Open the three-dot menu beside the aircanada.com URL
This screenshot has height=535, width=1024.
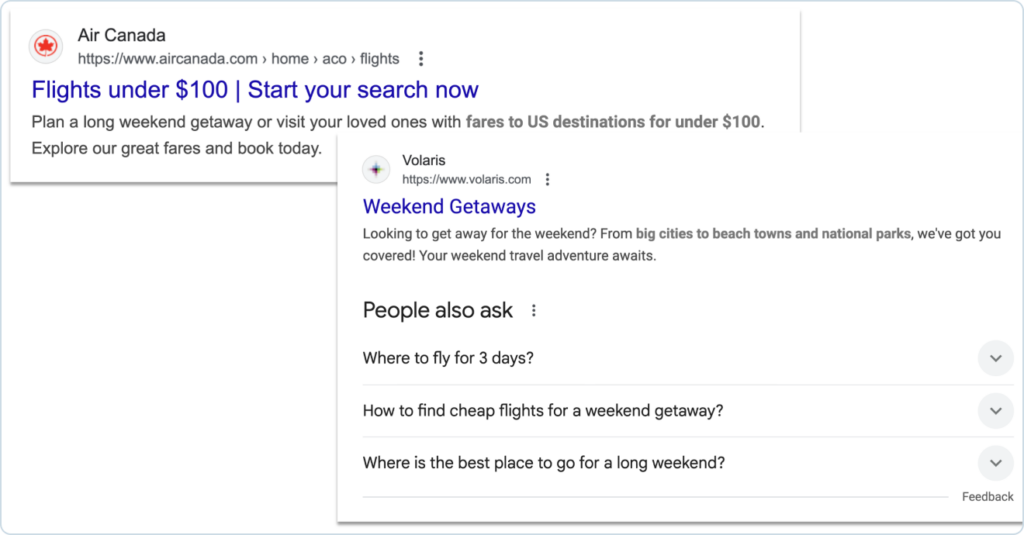coord(421,59)
